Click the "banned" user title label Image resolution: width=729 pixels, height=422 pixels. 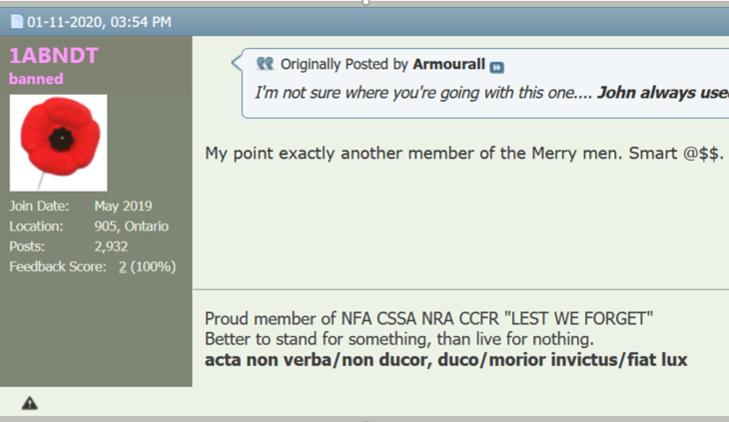36,79
